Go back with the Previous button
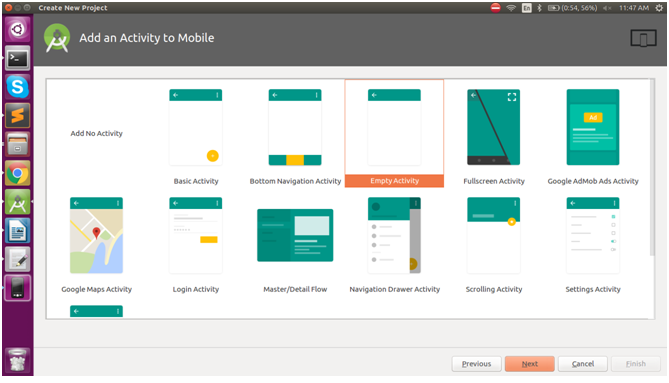669x383 pixels. [476, 364]
